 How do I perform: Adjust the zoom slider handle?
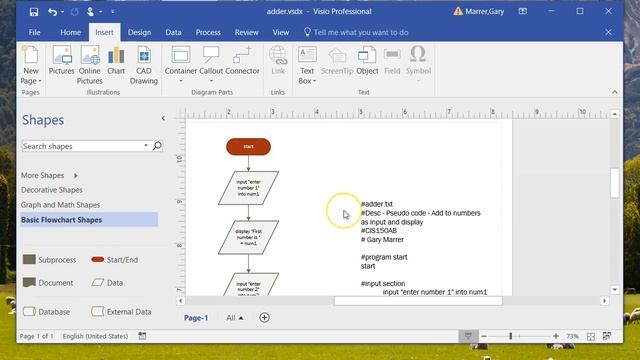[510, 336]
